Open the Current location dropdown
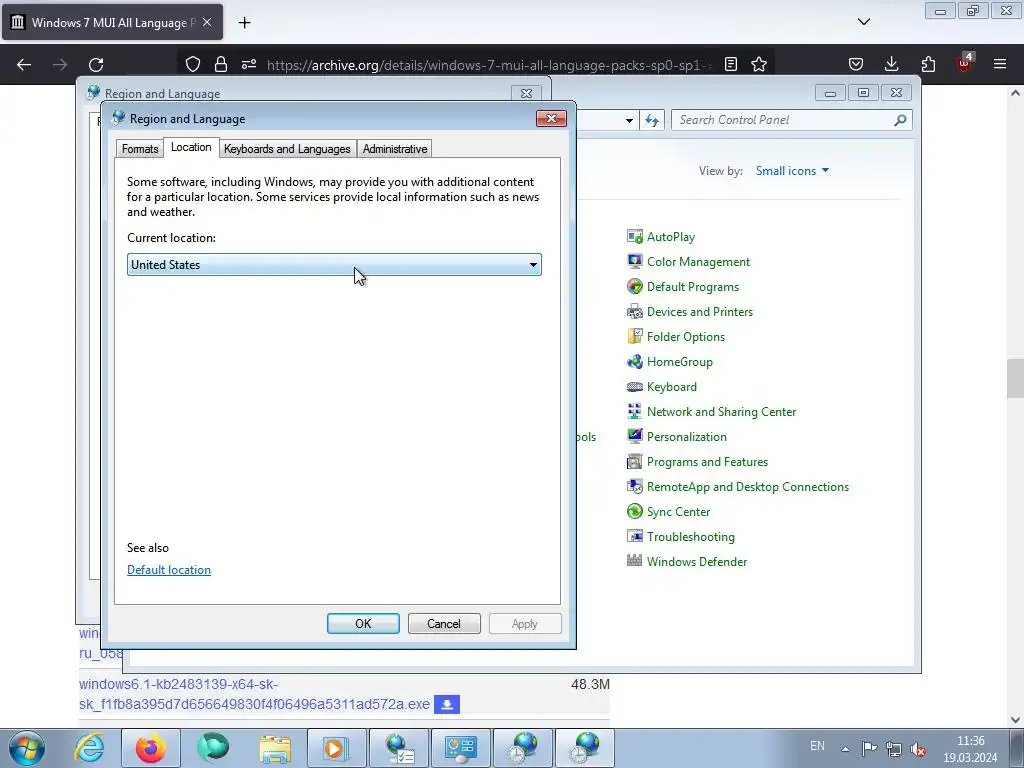The image size is (1024, 768). [334, 264]
